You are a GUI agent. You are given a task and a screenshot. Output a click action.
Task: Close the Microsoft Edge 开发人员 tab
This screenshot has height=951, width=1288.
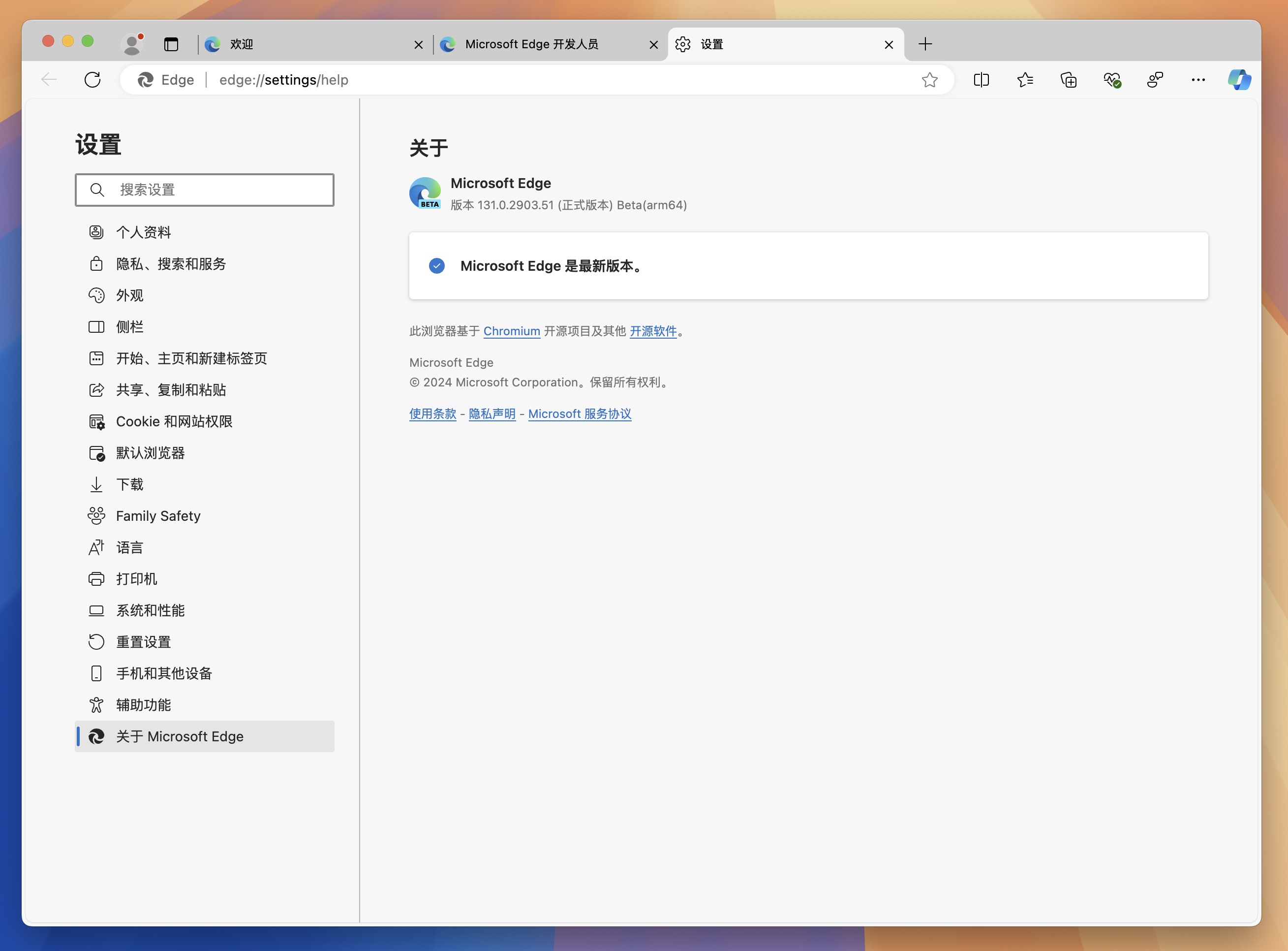click(x=653, y=44)
